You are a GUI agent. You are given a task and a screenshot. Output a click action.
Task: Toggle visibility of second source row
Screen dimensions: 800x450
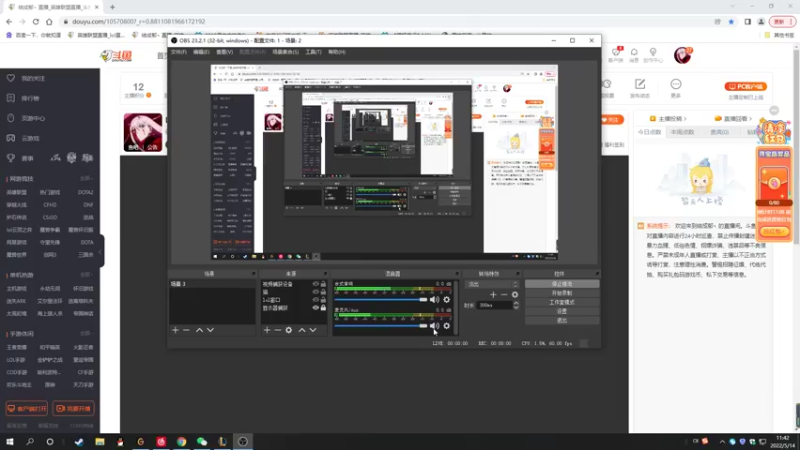(x=315, y=292)
